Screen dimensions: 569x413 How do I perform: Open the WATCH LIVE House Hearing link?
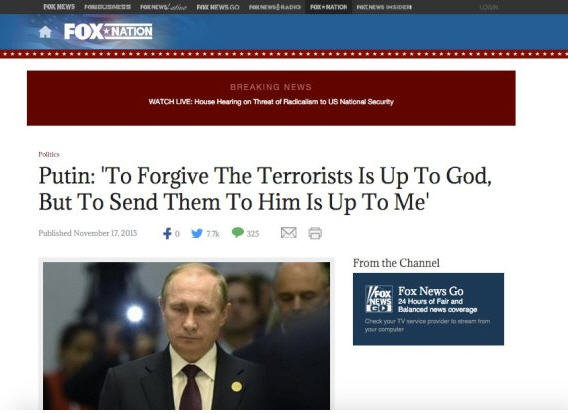click(271, 102)
